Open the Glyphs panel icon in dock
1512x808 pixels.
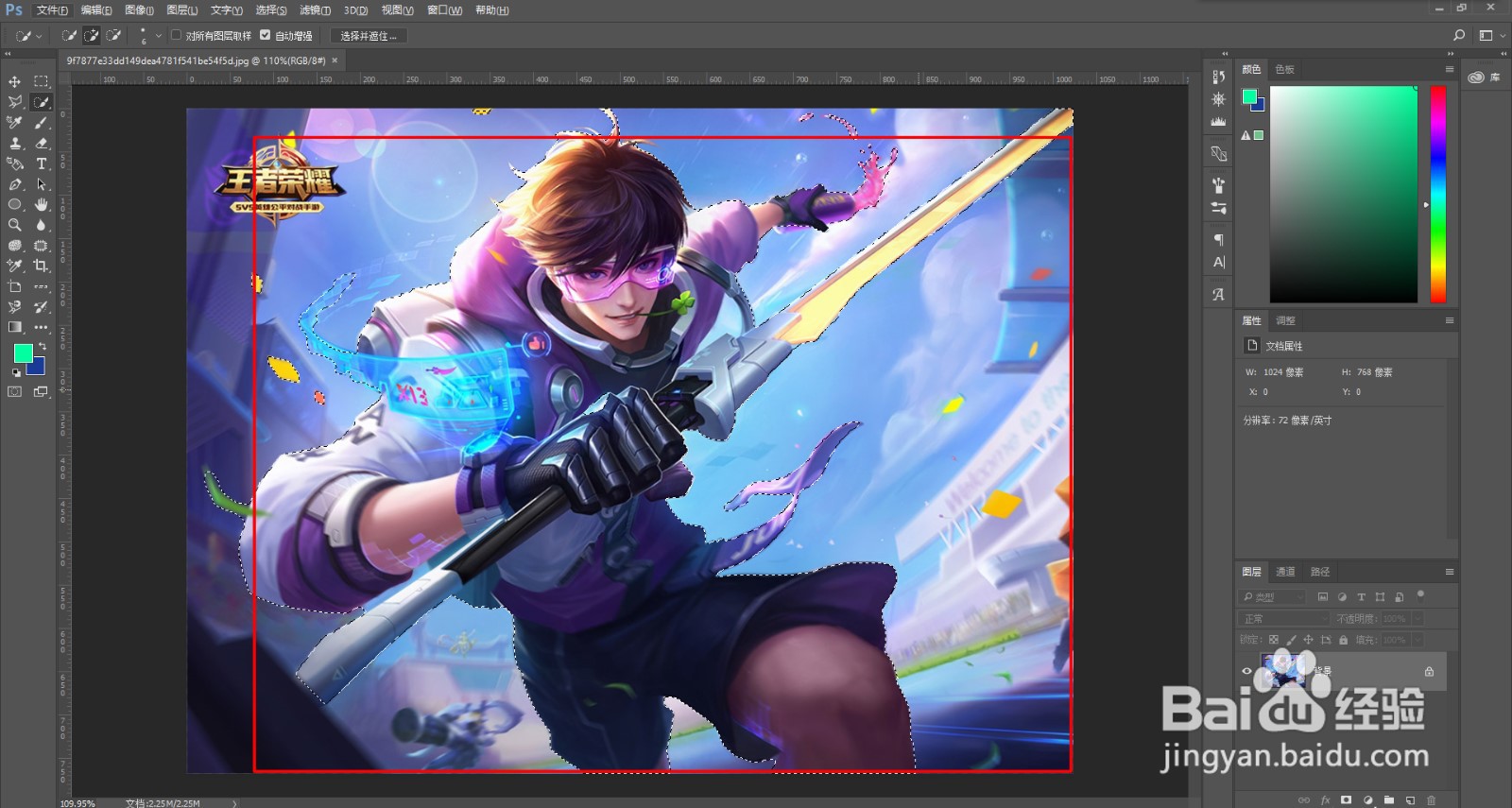(x=1218, y=294)
